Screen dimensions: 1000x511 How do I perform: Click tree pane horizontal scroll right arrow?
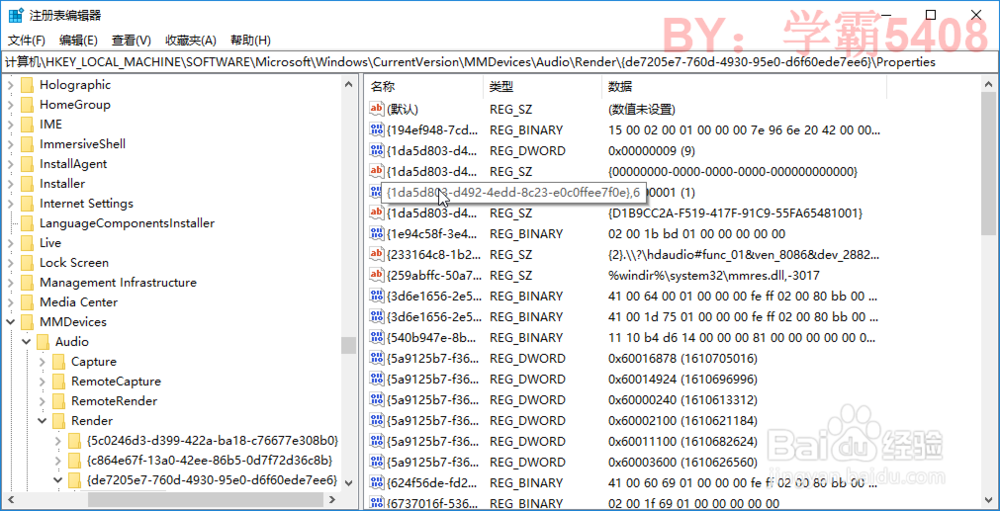coord(333,499)
